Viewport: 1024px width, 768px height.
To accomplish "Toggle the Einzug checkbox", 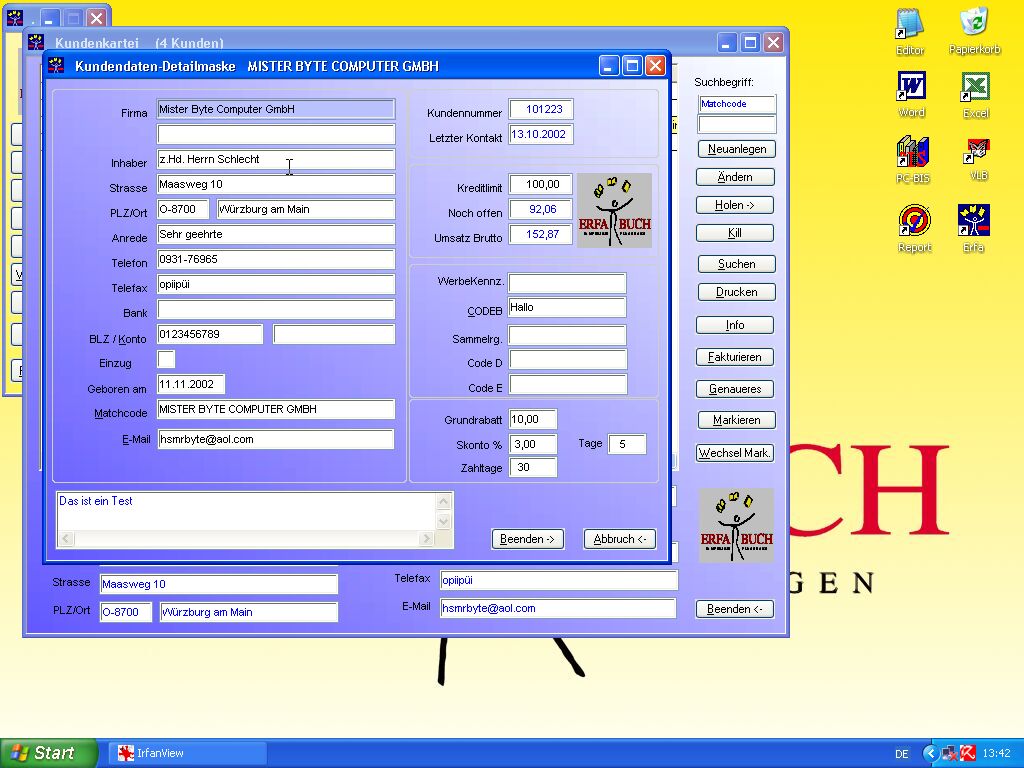I will click(166, 359).
